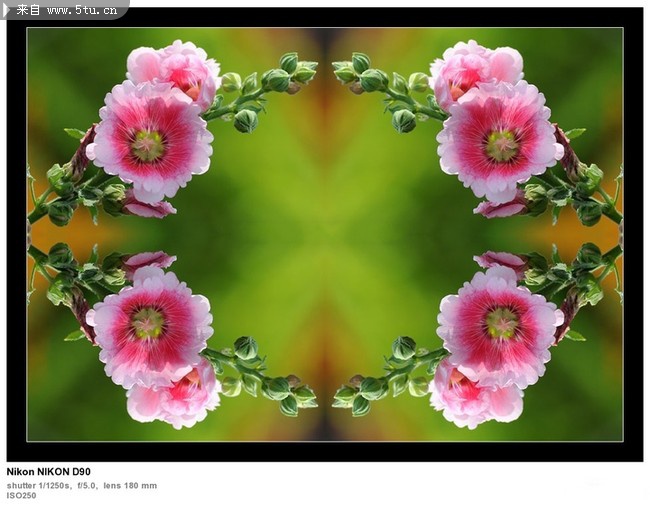Click the bottom-left large pink flower center

coord(148,323)
